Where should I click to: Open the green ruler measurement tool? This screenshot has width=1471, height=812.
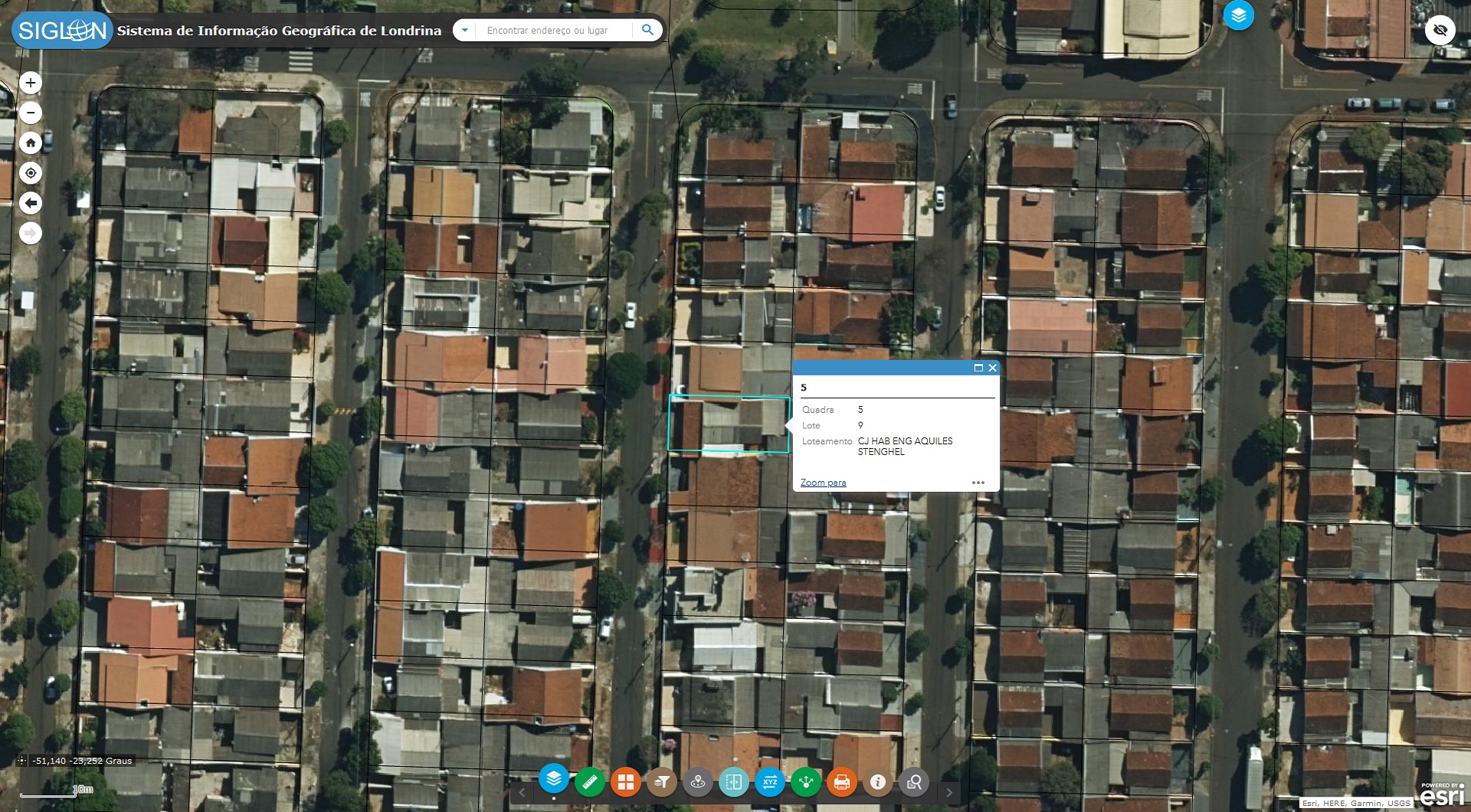(590, 782)
